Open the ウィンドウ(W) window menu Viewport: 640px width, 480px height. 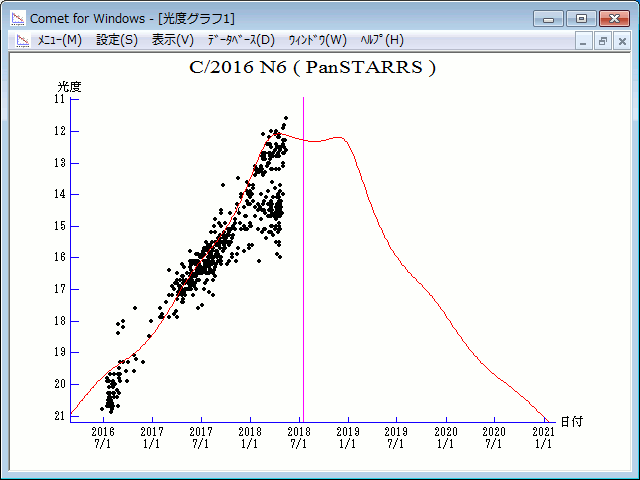[x=317, y=40]
